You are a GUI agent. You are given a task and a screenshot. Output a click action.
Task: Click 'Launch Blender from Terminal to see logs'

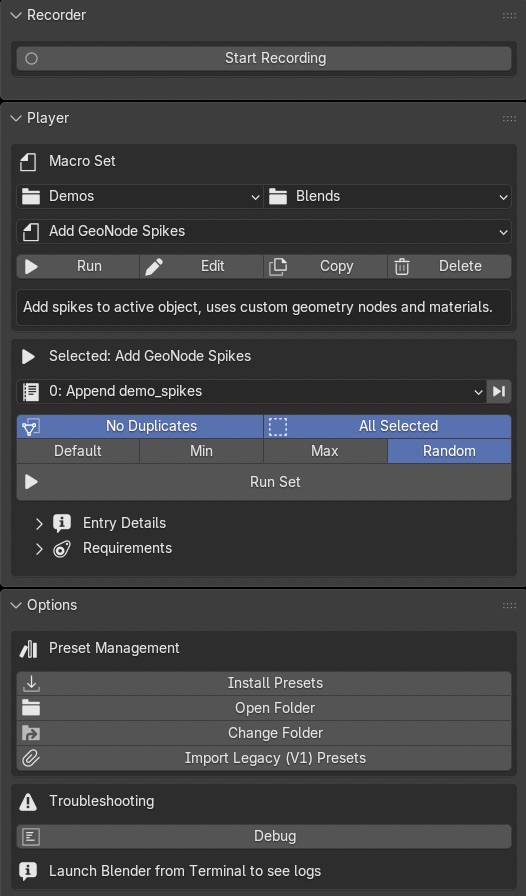(x=185, y=871)
